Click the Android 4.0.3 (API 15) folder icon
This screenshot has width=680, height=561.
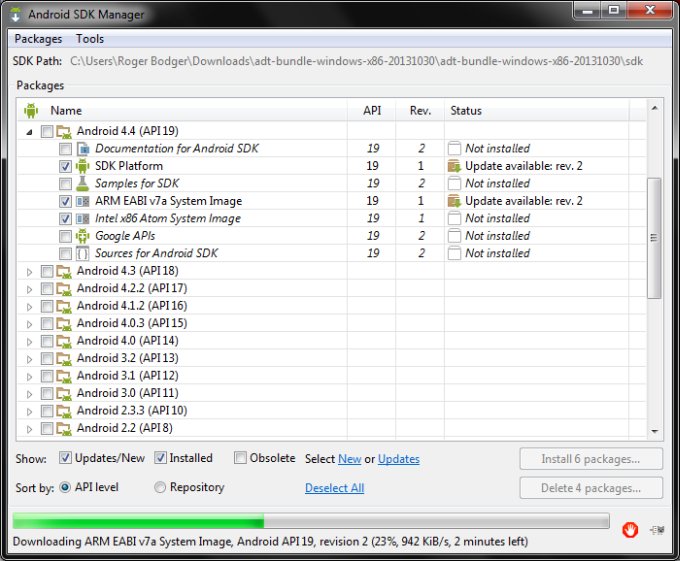pos(64,323)
